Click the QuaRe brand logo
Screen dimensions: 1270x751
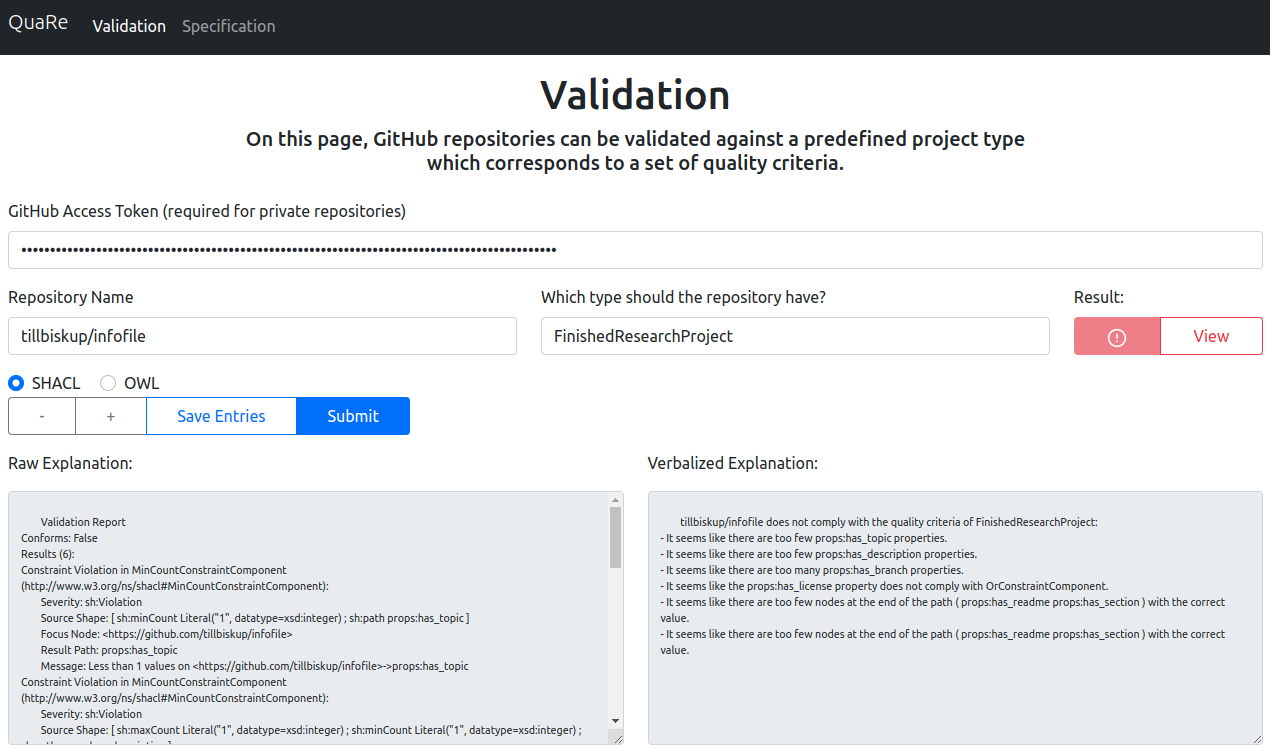click(x=38, y=22)
